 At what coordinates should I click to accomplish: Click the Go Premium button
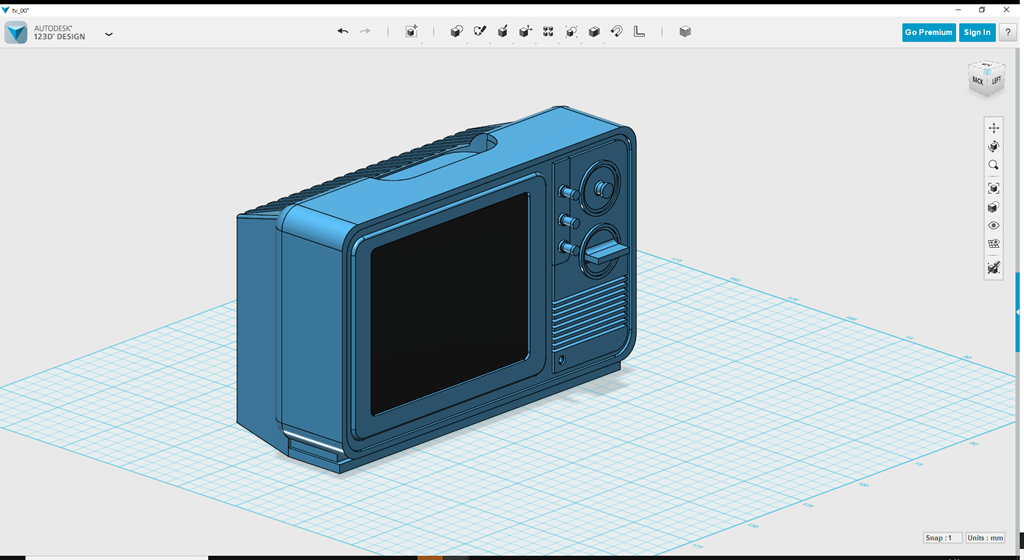(928, 32)
